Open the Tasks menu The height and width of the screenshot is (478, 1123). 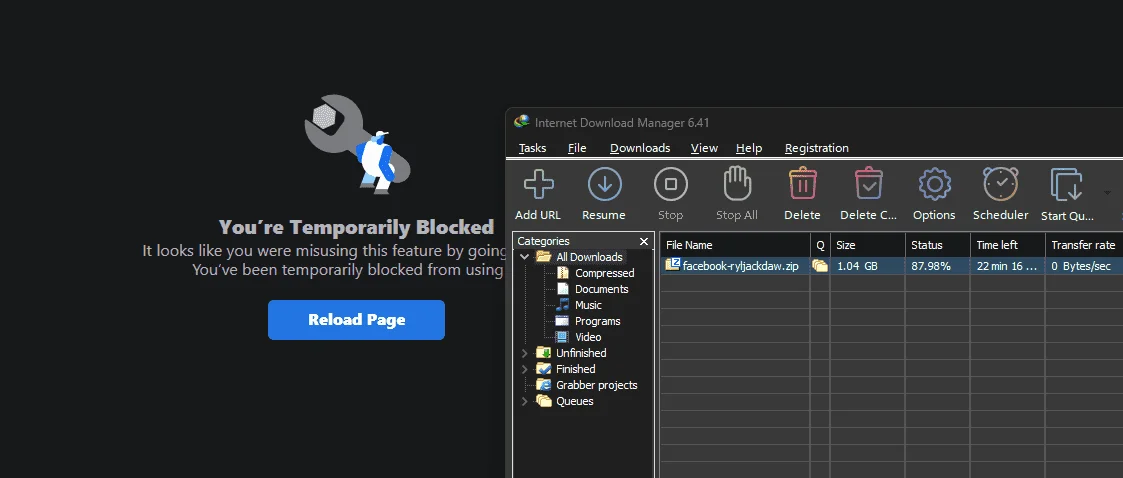point(532,148)
